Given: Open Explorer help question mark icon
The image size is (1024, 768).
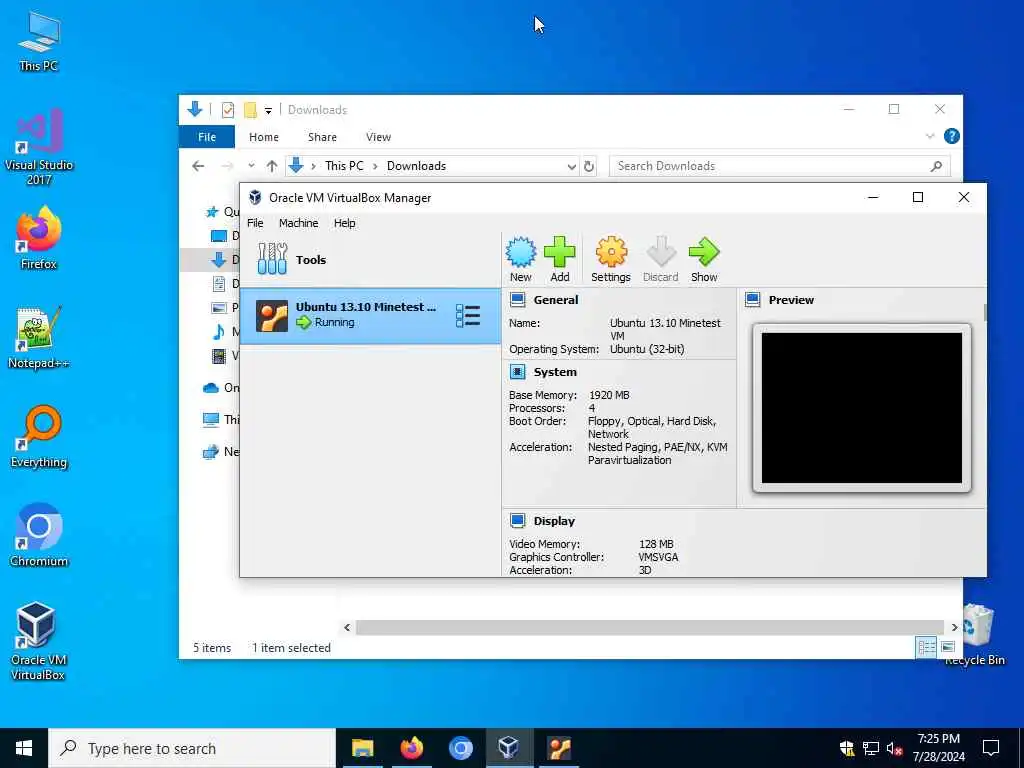Looking at the screenshot, I should pyautogui.click(x=952, y=136).
